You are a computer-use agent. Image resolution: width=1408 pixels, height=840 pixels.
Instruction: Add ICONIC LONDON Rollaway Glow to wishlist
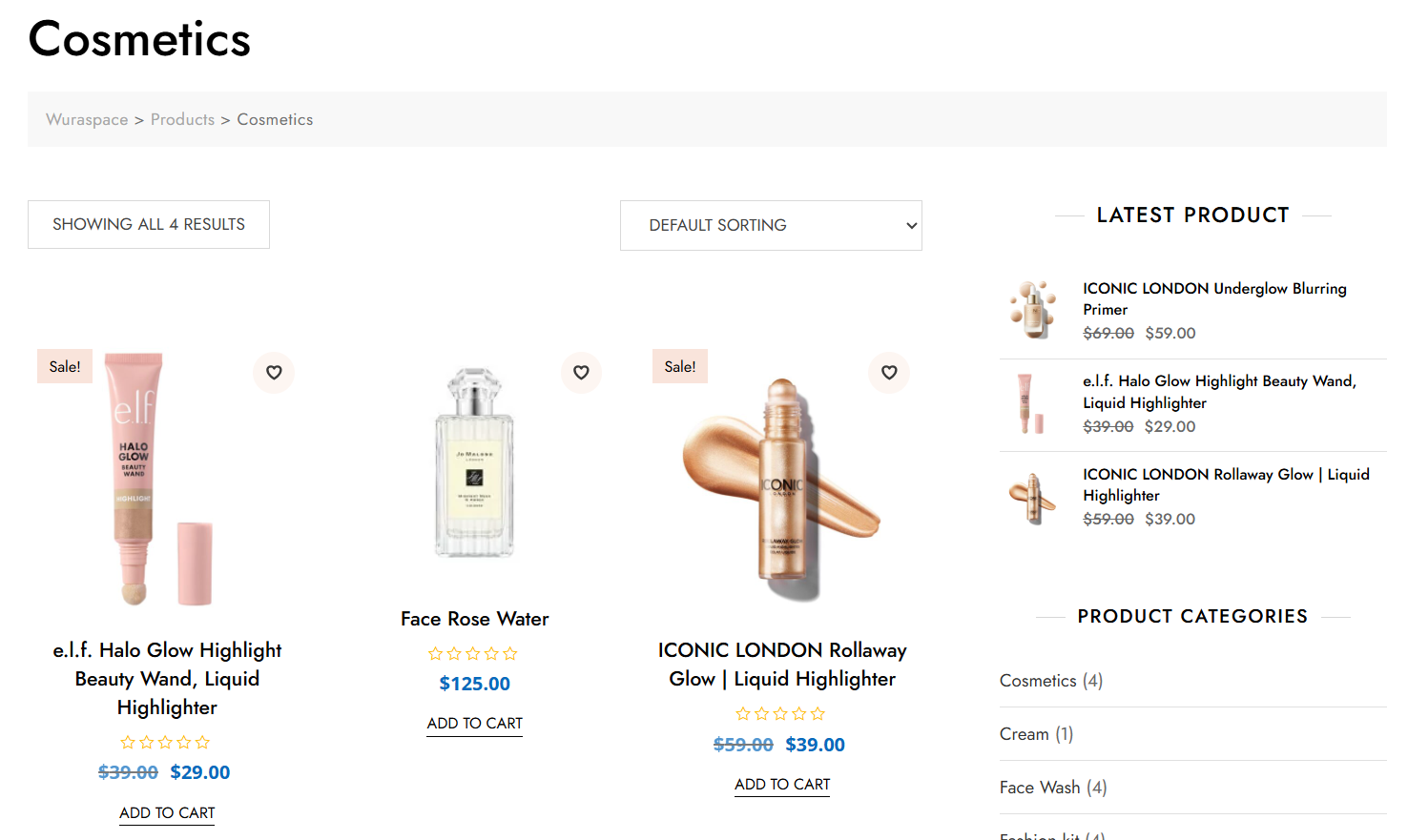tap(889, 373)
